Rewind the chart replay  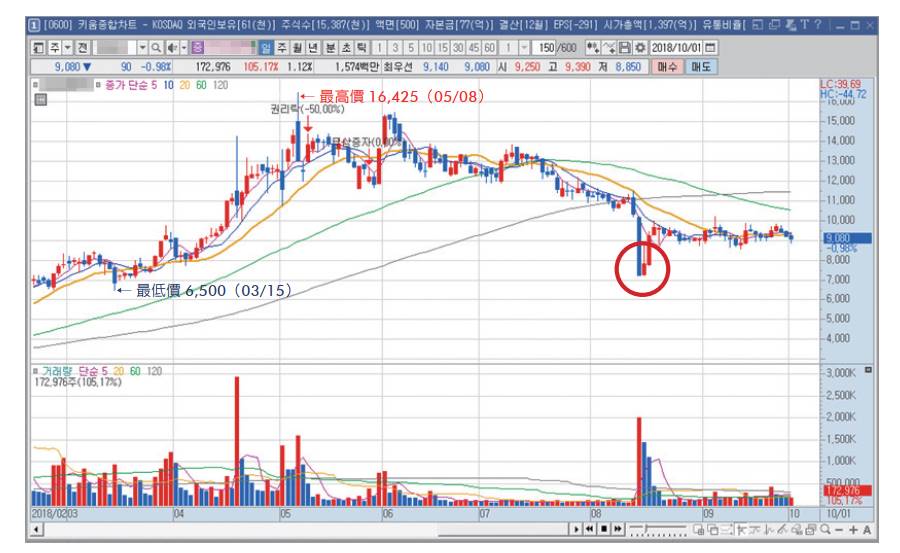(x=589, y=529)
